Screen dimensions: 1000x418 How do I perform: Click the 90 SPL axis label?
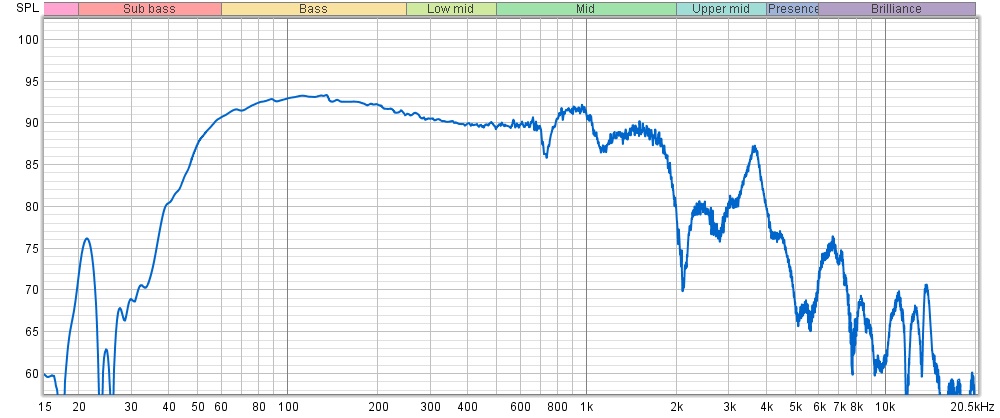pos(33,123)
